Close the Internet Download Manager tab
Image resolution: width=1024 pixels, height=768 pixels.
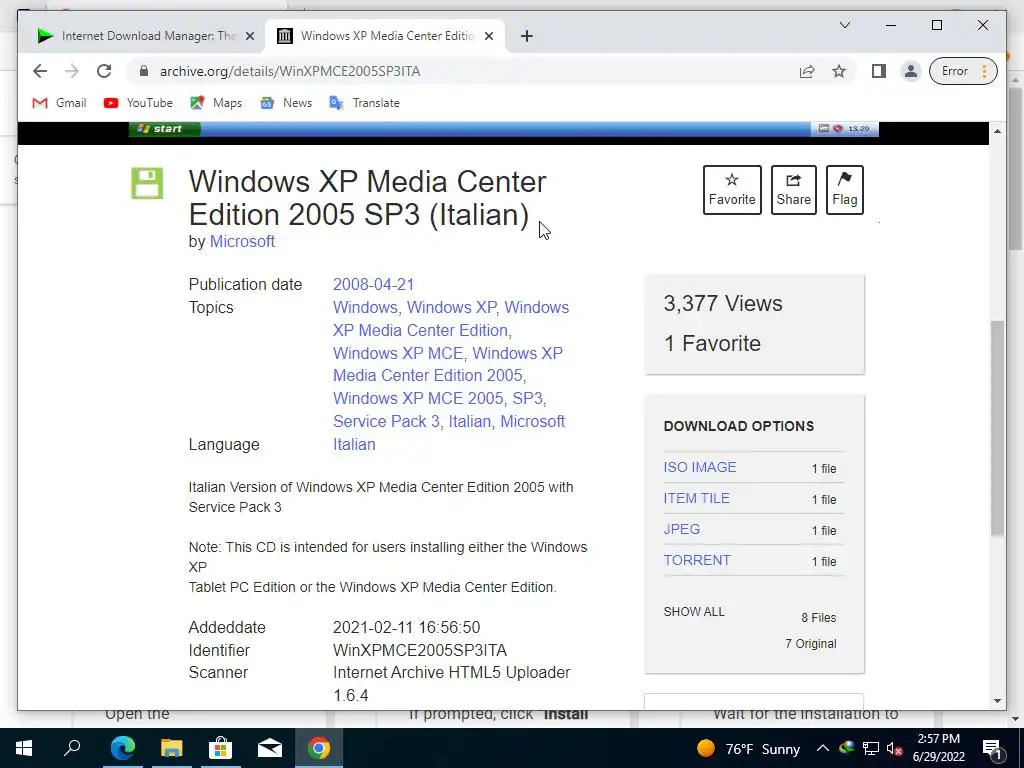(249, 36)
